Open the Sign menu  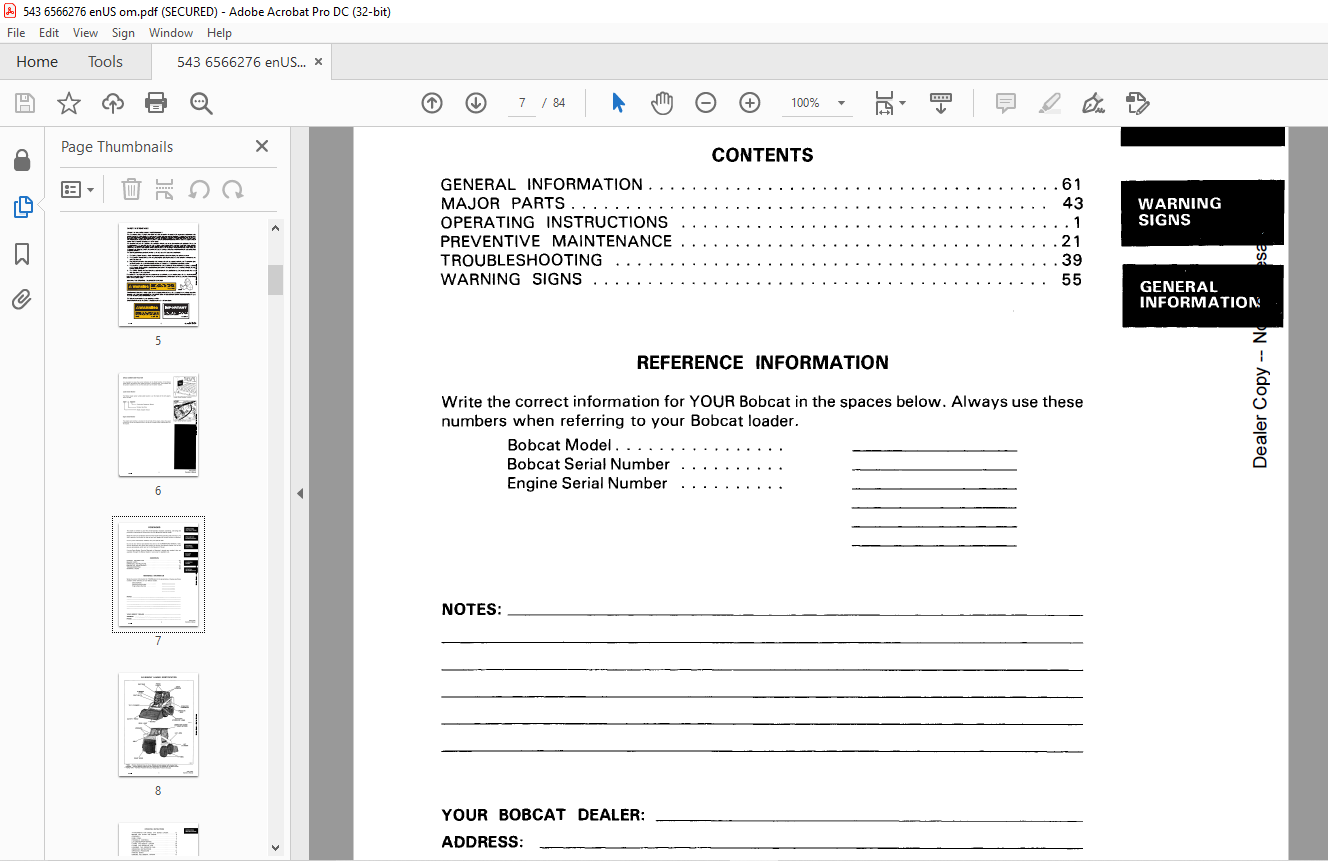point(123,33)
